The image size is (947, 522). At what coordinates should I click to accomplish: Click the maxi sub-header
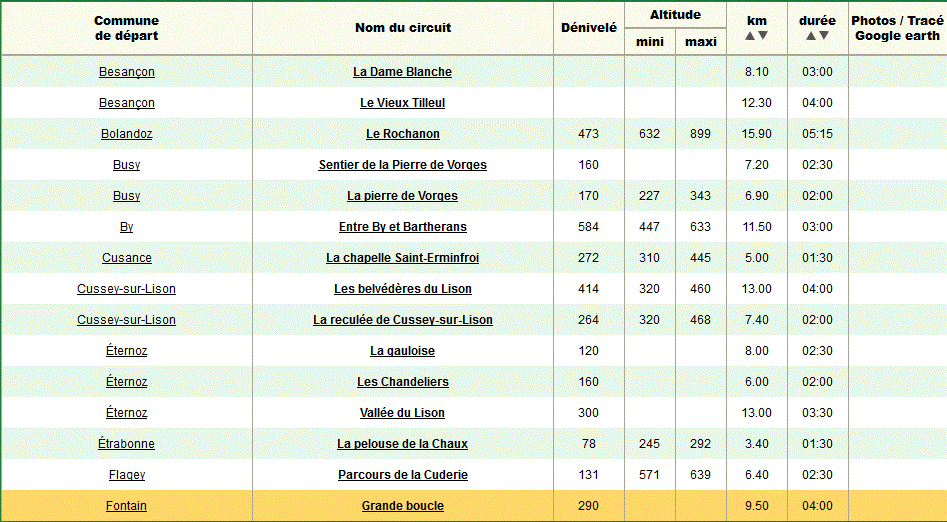pyautogui.click(x=701, y=42)
